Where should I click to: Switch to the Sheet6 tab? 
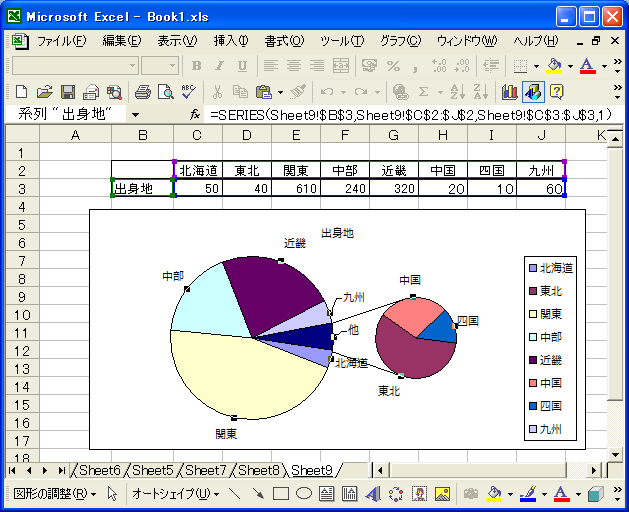99,470
